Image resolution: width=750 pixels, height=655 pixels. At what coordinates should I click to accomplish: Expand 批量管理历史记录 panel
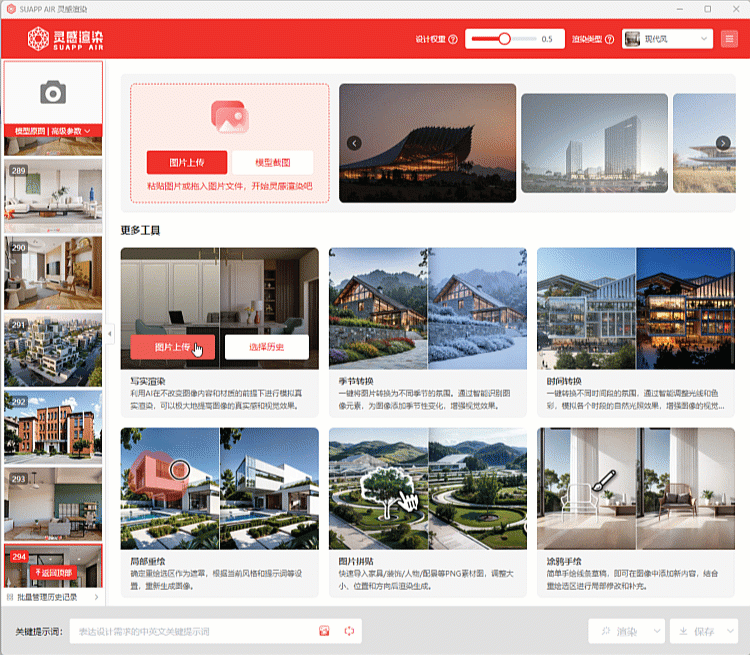pos(53,597)
